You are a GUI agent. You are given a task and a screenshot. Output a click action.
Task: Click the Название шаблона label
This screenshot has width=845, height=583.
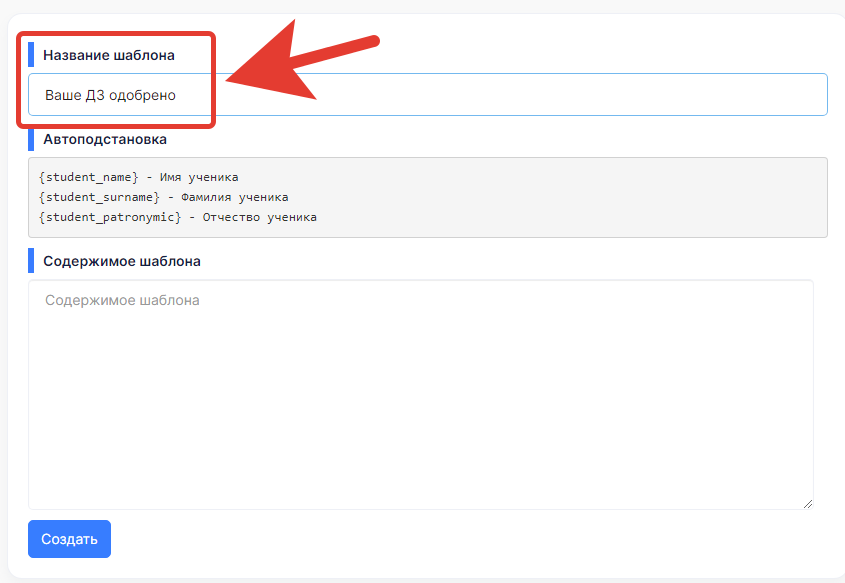click(109, 55)
